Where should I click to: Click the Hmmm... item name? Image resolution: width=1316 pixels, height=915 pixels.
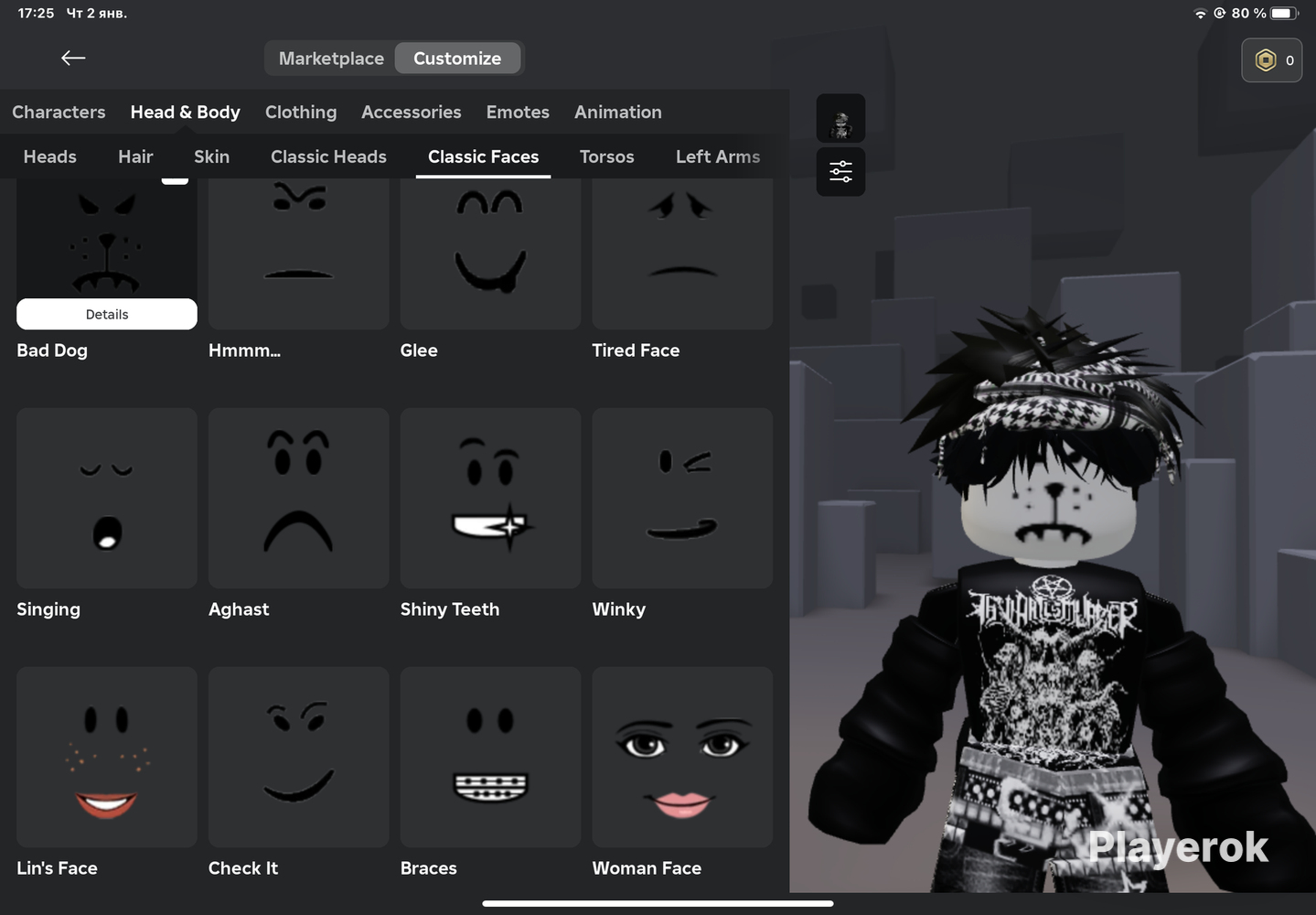(x=244, y=350)
